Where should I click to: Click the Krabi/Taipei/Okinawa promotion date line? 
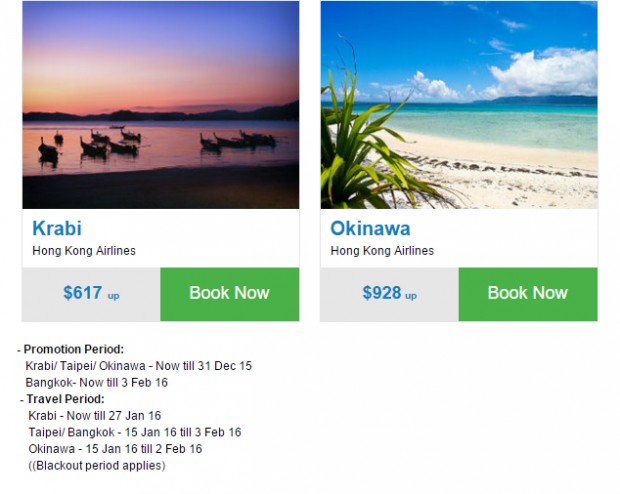[138, 366]
